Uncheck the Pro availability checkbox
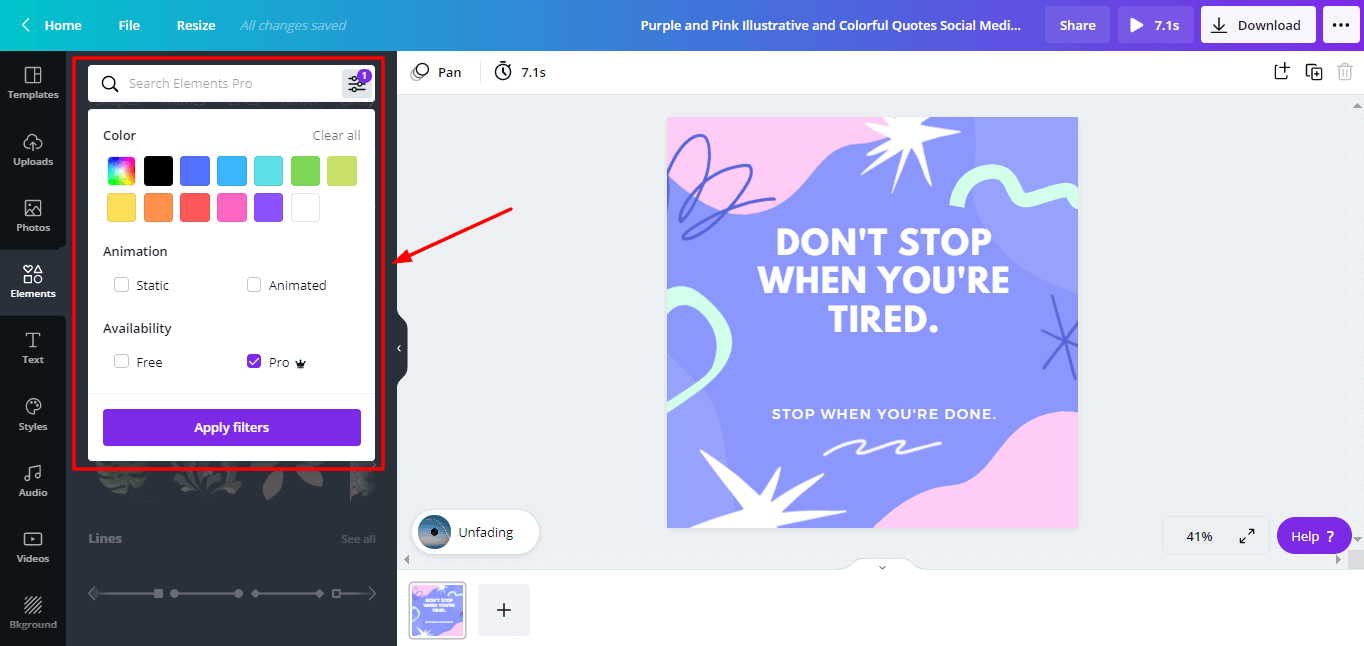 click(254, 362)
